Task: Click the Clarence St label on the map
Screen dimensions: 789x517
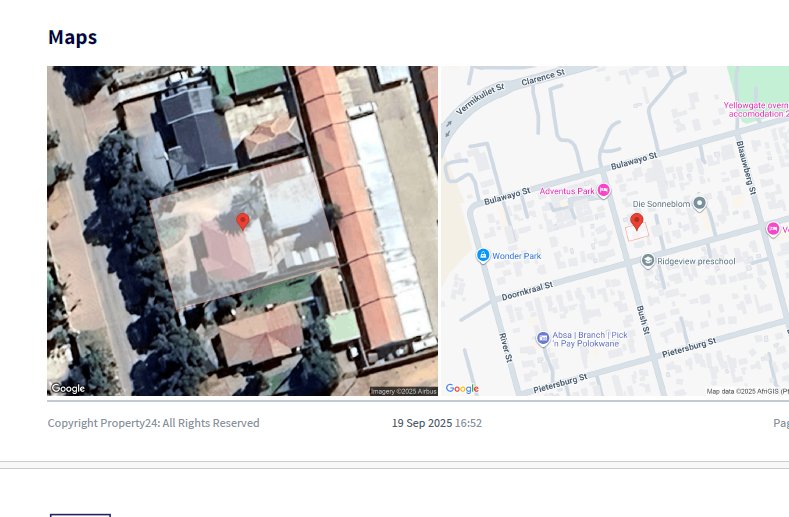Action: pyautogui.click(x=543, y=75)
